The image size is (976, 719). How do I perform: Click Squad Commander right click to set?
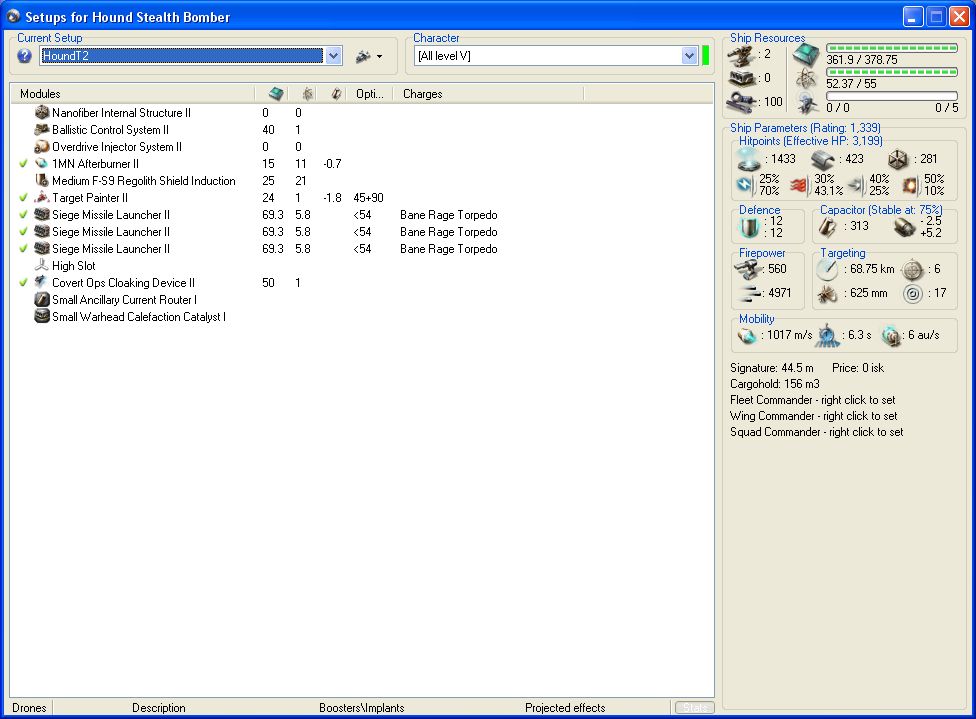(x=817, y=432)
